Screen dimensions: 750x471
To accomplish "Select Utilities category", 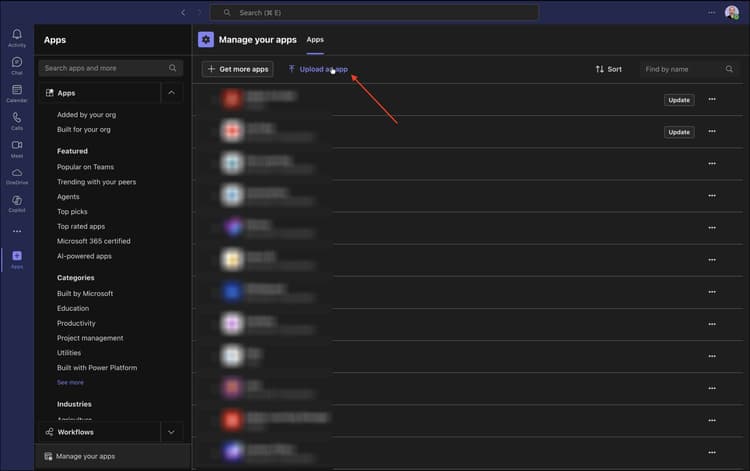I will 69,353.
